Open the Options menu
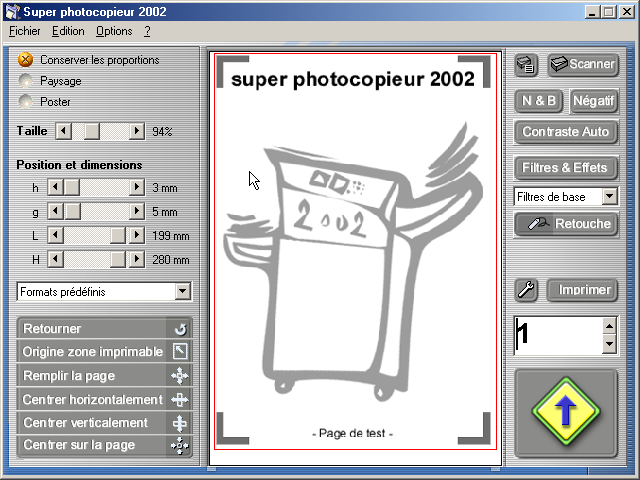This screenshot has width=640, height=480. 114,31
